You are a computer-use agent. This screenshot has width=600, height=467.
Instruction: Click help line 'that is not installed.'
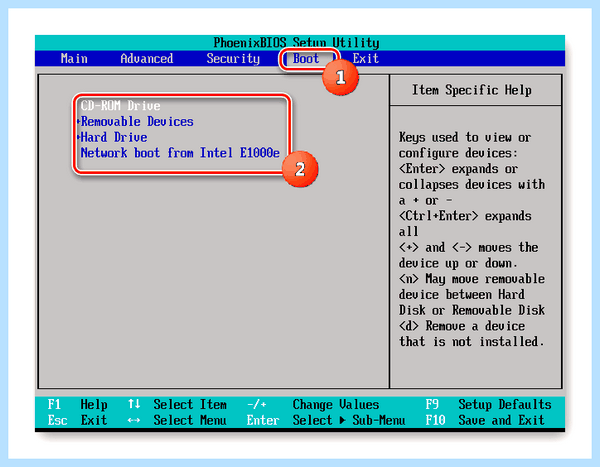(x=471, y=341)
